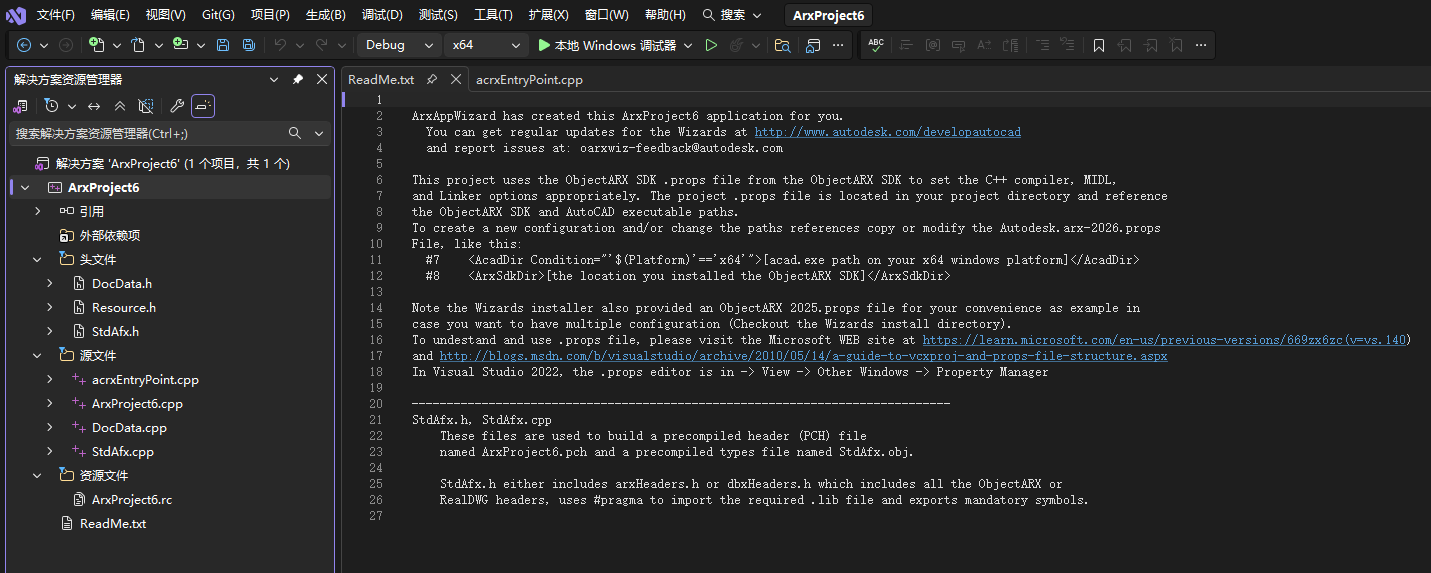Switch Solution Explorer views via the views icon

click(20, 106)
